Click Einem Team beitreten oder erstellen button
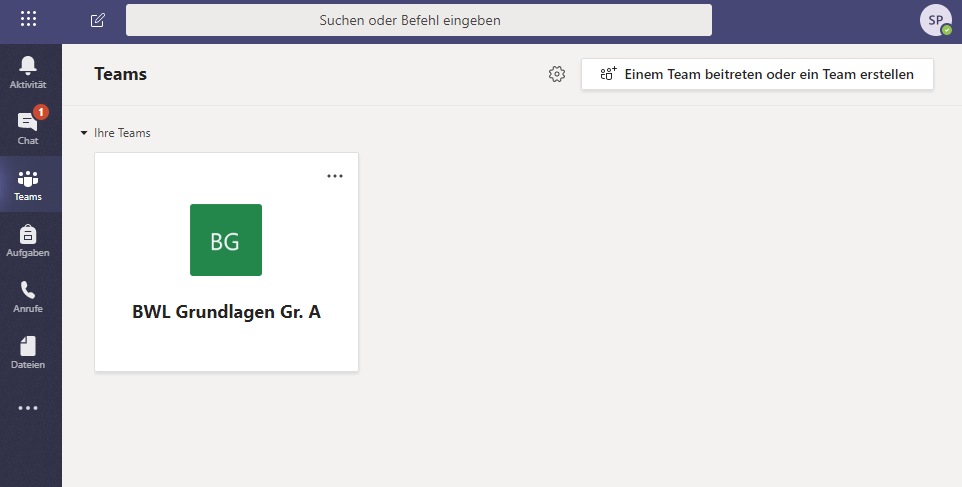 click(757, 74)
